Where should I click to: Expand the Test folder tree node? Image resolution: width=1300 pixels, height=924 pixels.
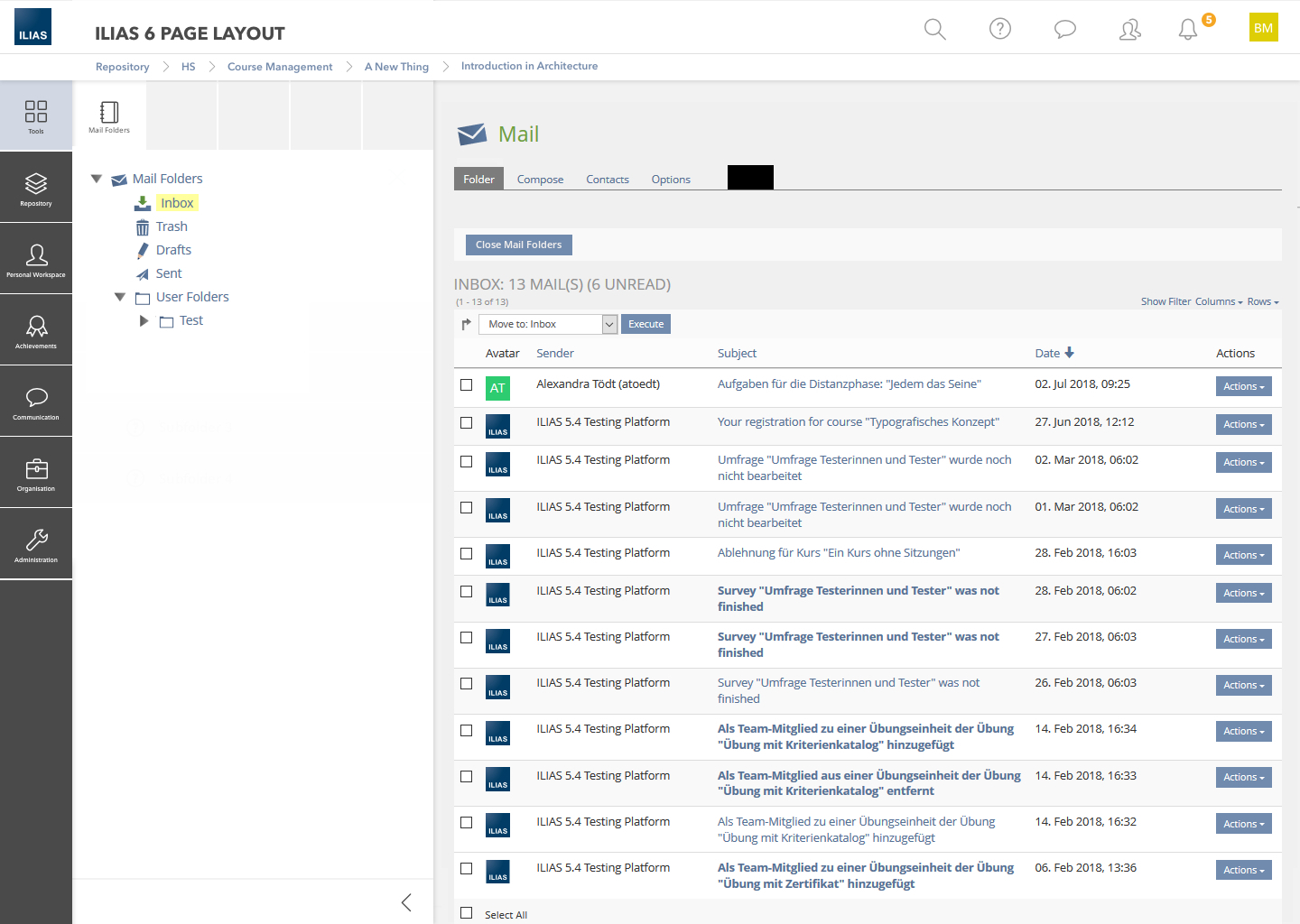[144, 320]
